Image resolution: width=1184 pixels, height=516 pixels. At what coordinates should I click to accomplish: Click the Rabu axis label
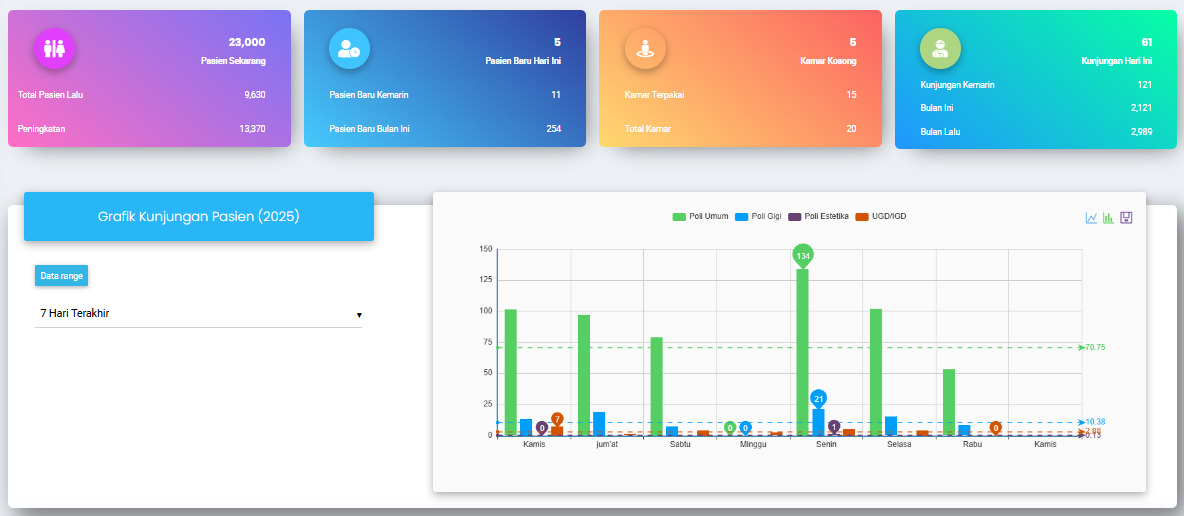pos(973,444)
